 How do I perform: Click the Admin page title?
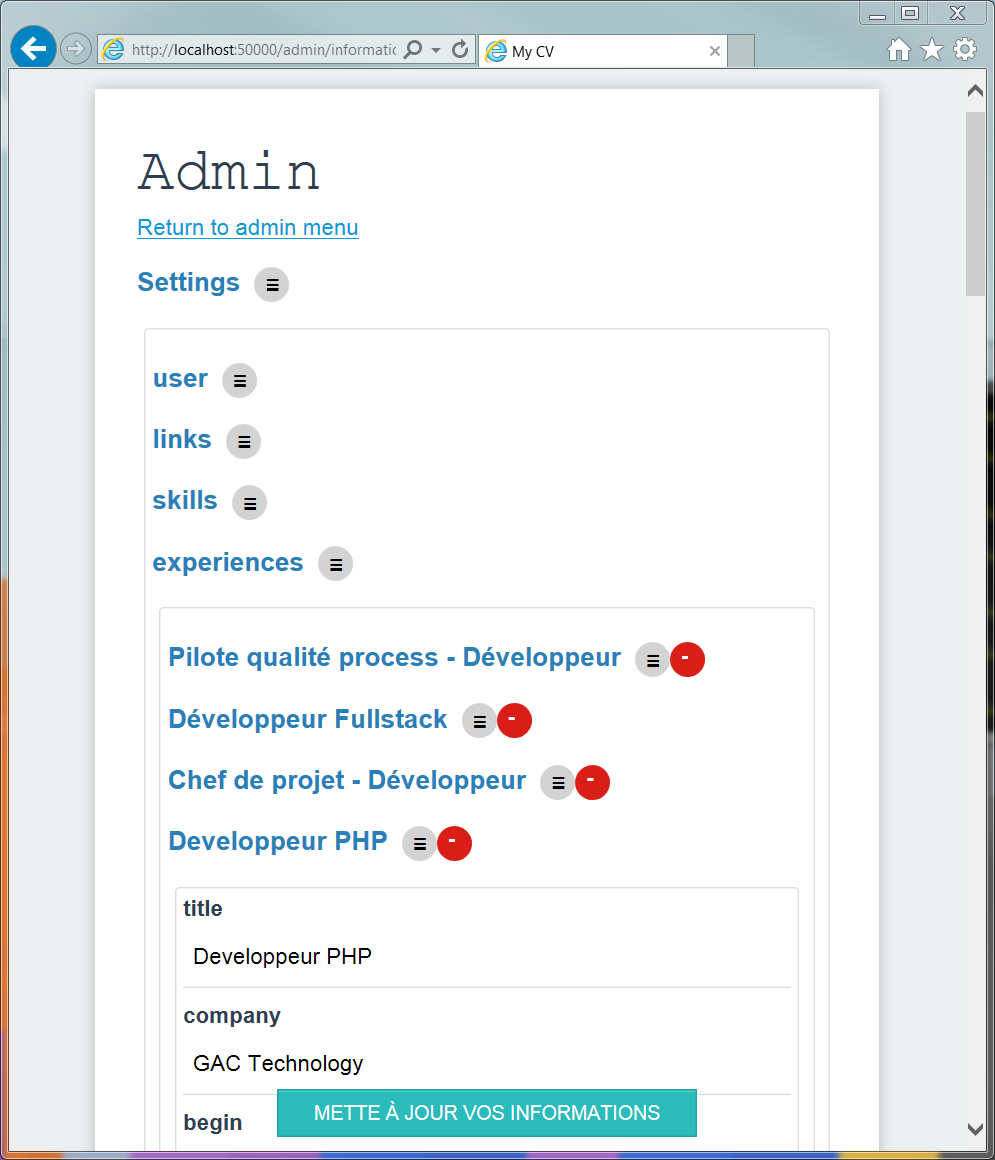(x=229, y=172)
